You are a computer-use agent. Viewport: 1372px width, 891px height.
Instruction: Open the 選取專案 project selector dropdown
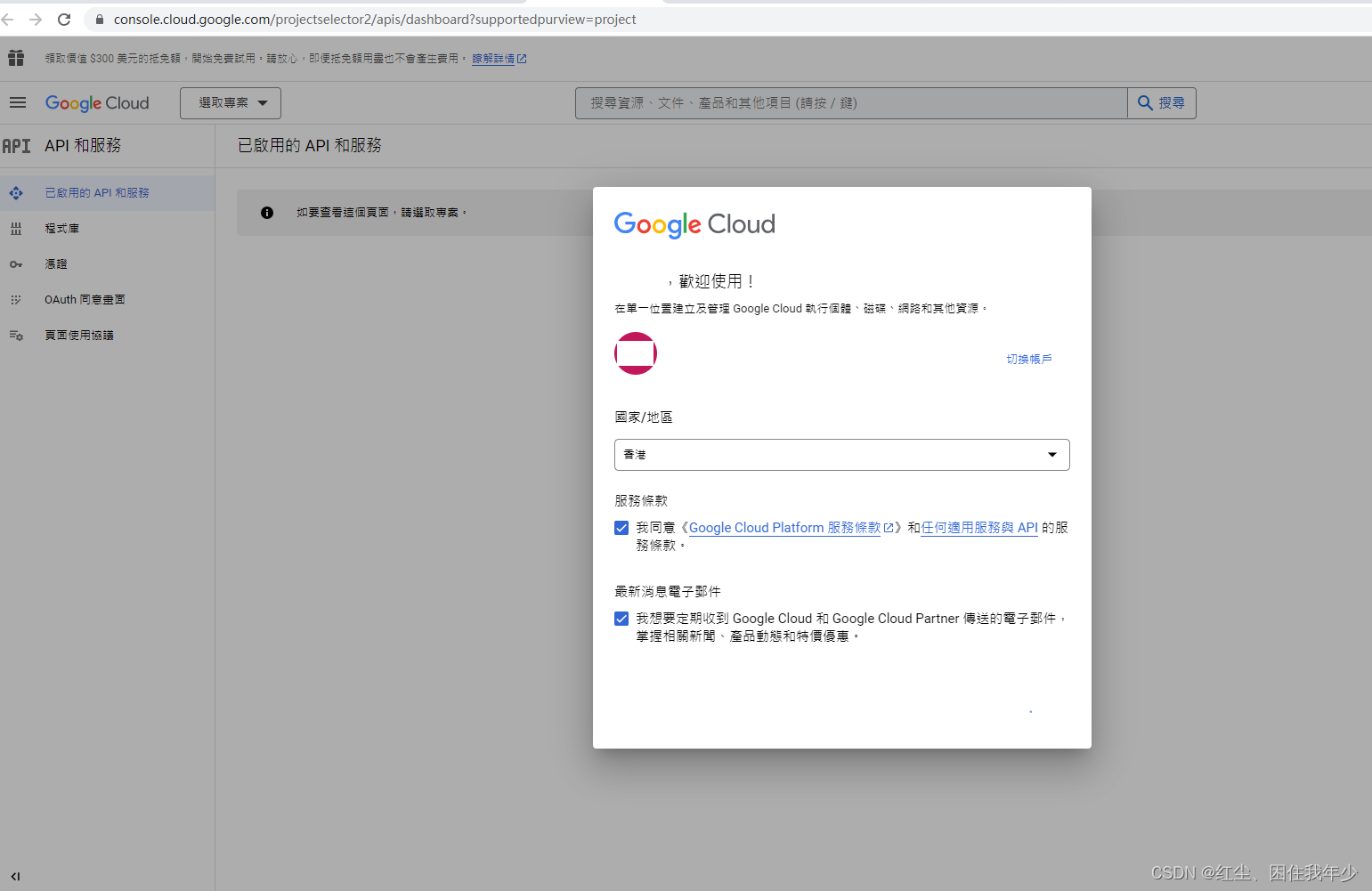click(231, 103)
